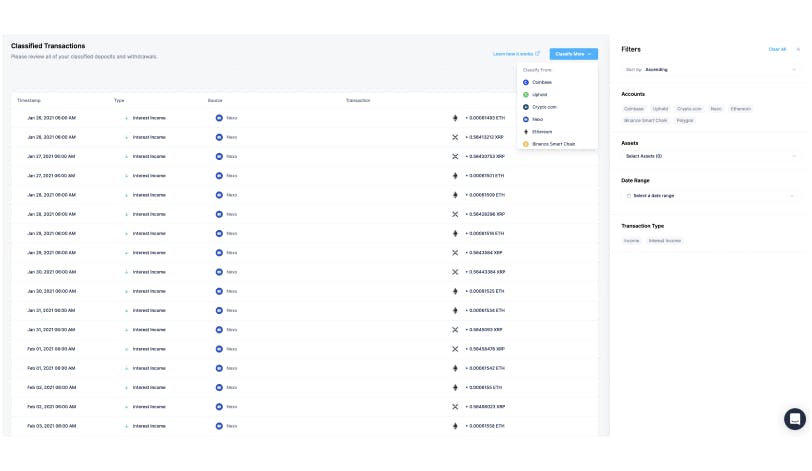Click the external-link icon beside Learn how it works
This screenshot has height=471, width=812.
pyautogui.click(x=537, y=53)
